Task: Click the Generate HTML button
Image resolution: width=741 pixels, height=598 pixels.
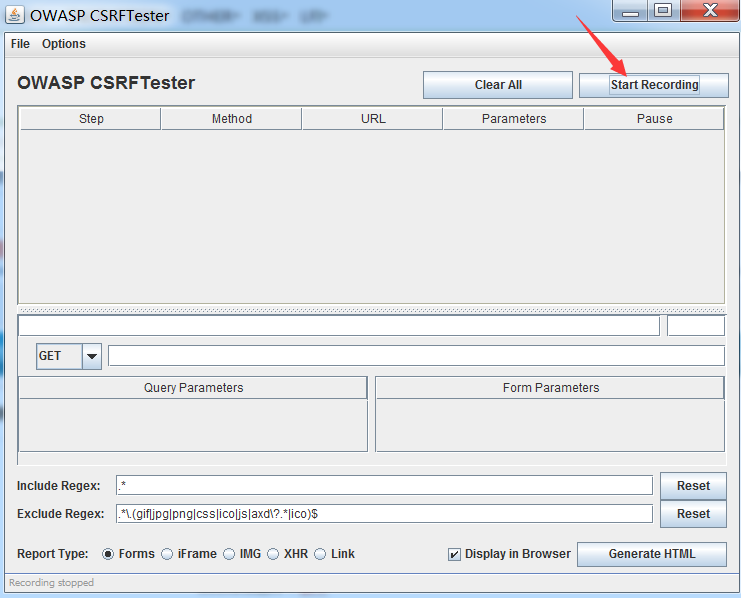Action: (652, 554)
